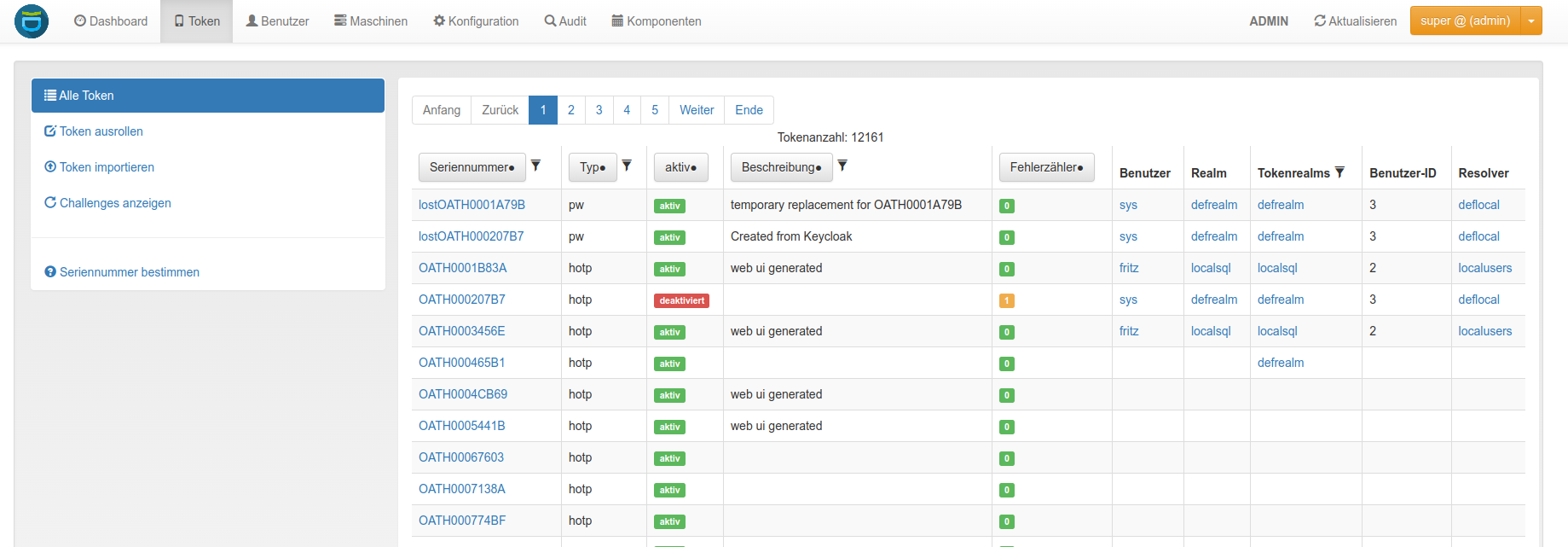Open token OATH0001B83A
The width and height of the screenshot is (1568, 547).
[463, 268]
